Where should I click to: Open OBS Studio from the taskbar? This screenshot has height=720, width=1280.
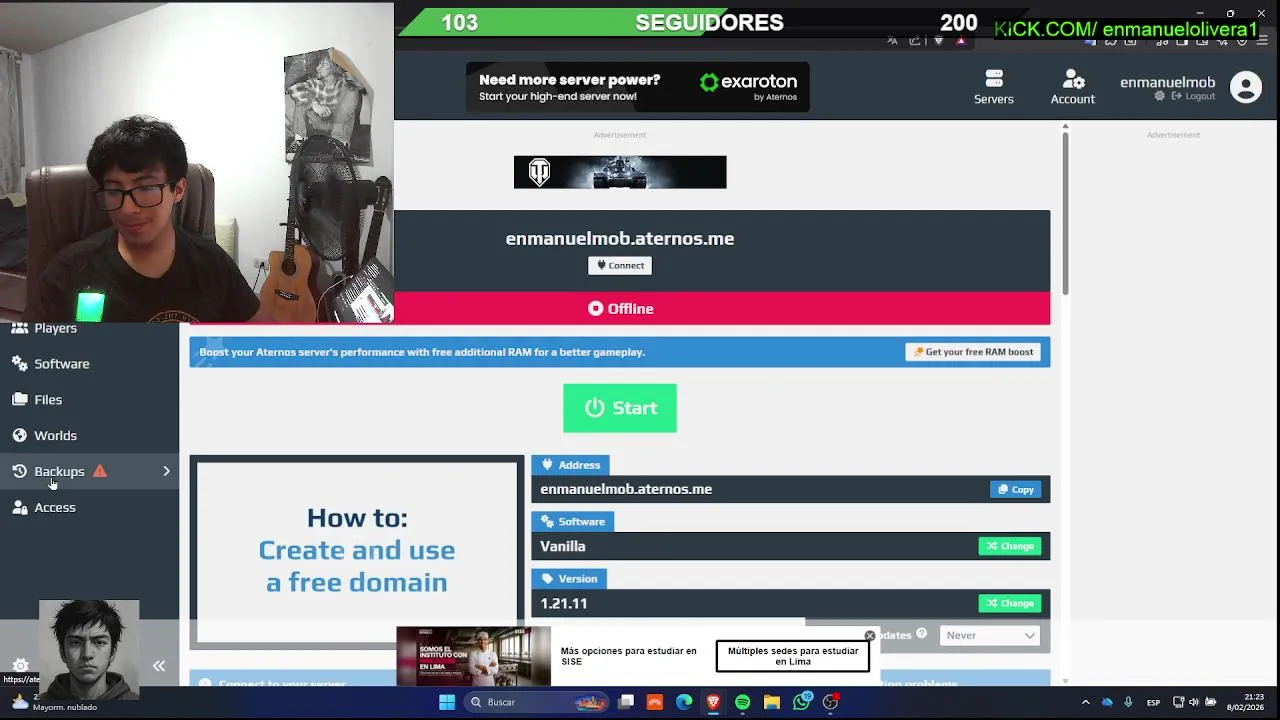pos(830,702)
